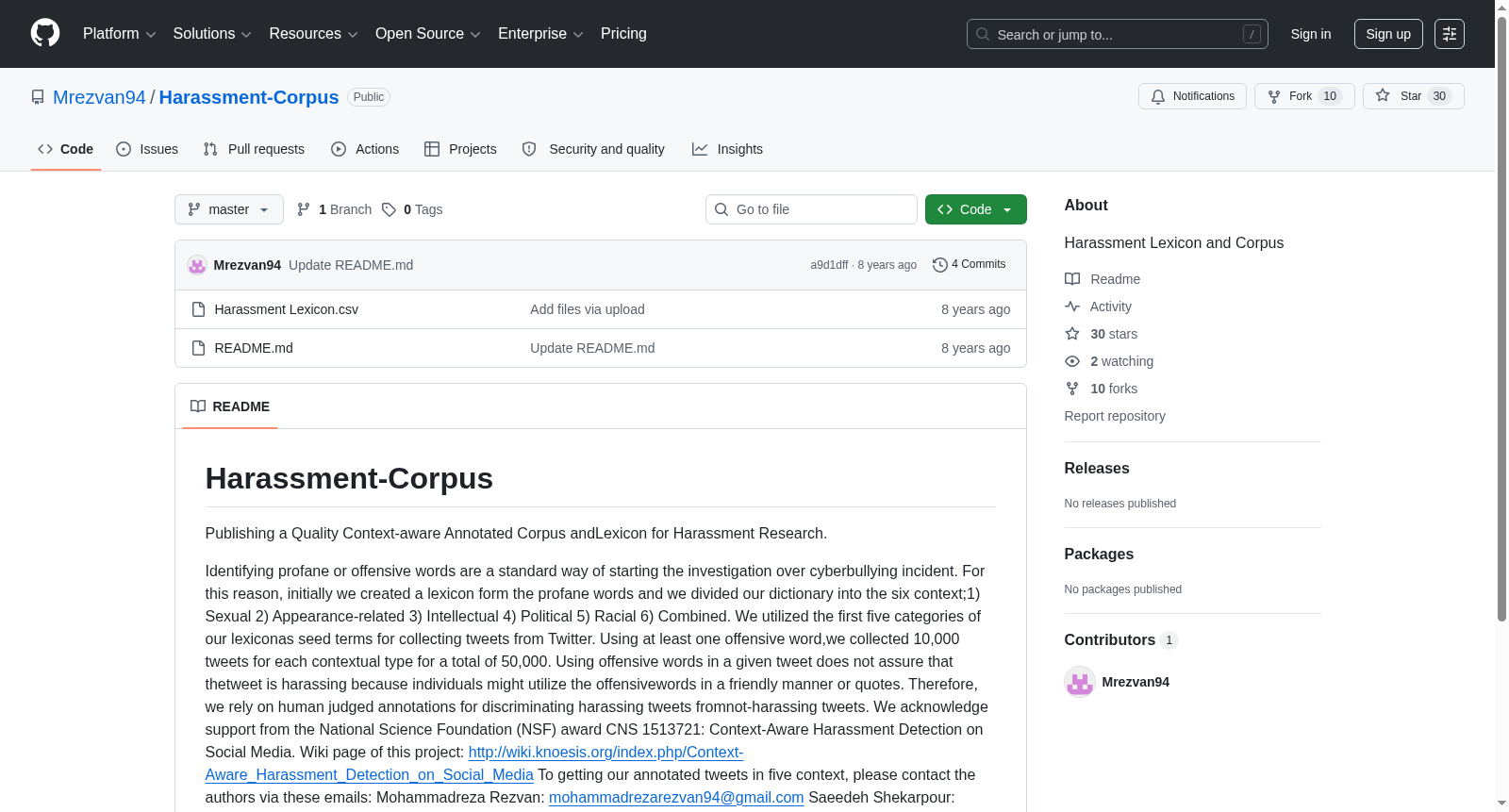Image resolution: width=1509 pixels, height=812 pixels.
Task: Expand the Resources menu
Action: [x=313, y=34]
